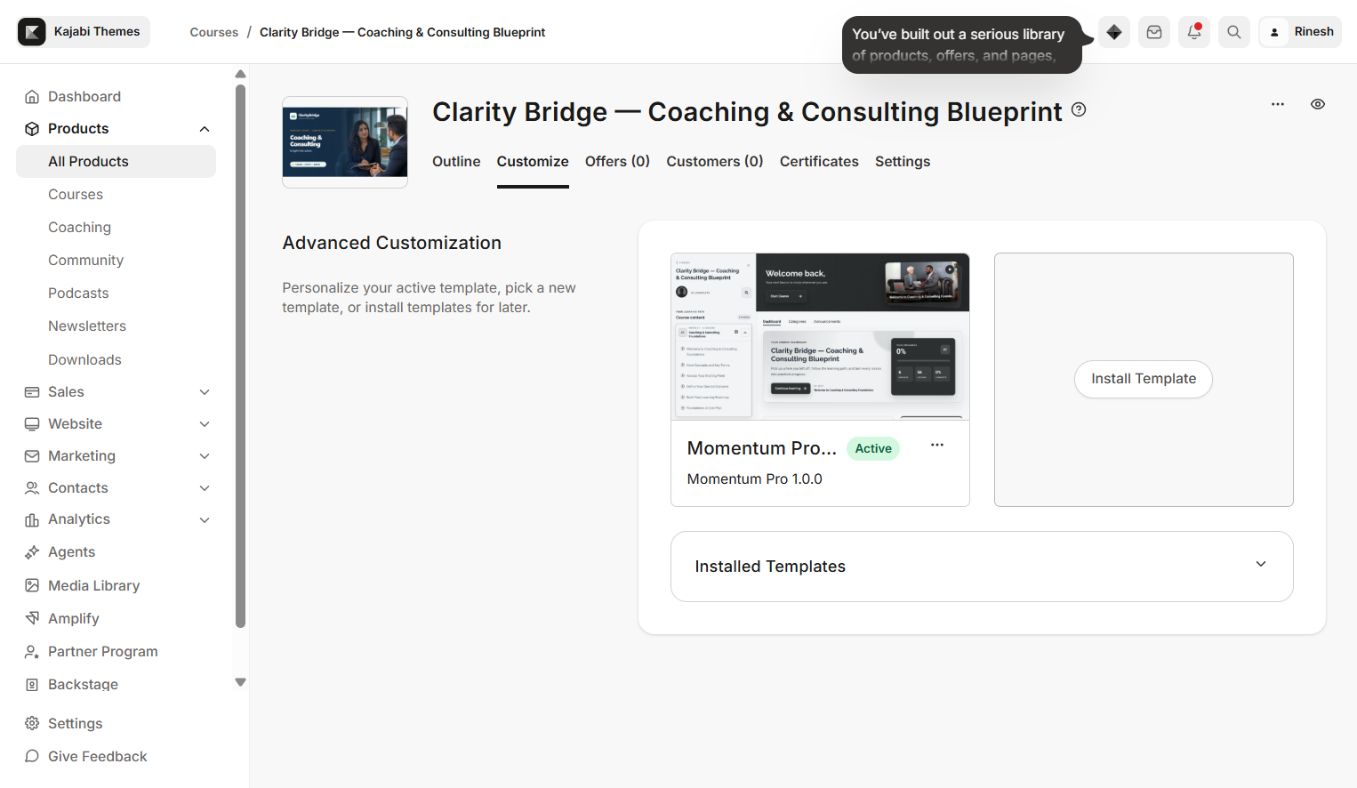Click the Momentum Pro template preview thumbnail
Image resolution: width=1357 pixels, height=788 pixels.
click(820, 337)
